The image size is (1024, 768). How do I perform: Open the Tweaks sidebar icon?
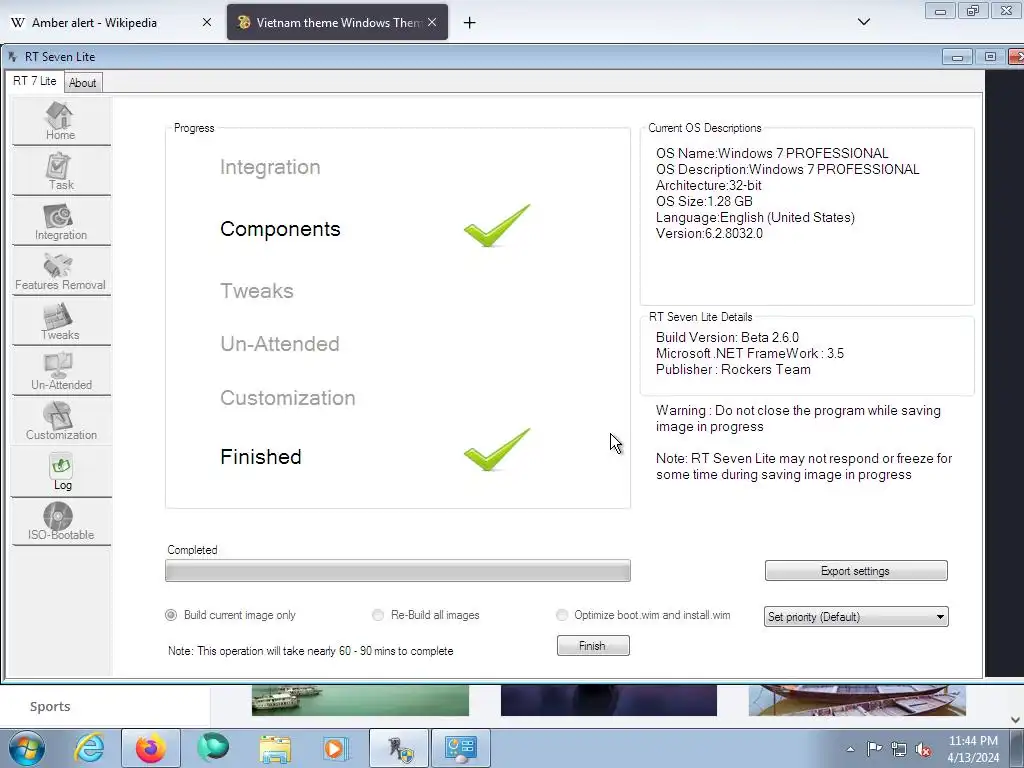click(61, 322)
